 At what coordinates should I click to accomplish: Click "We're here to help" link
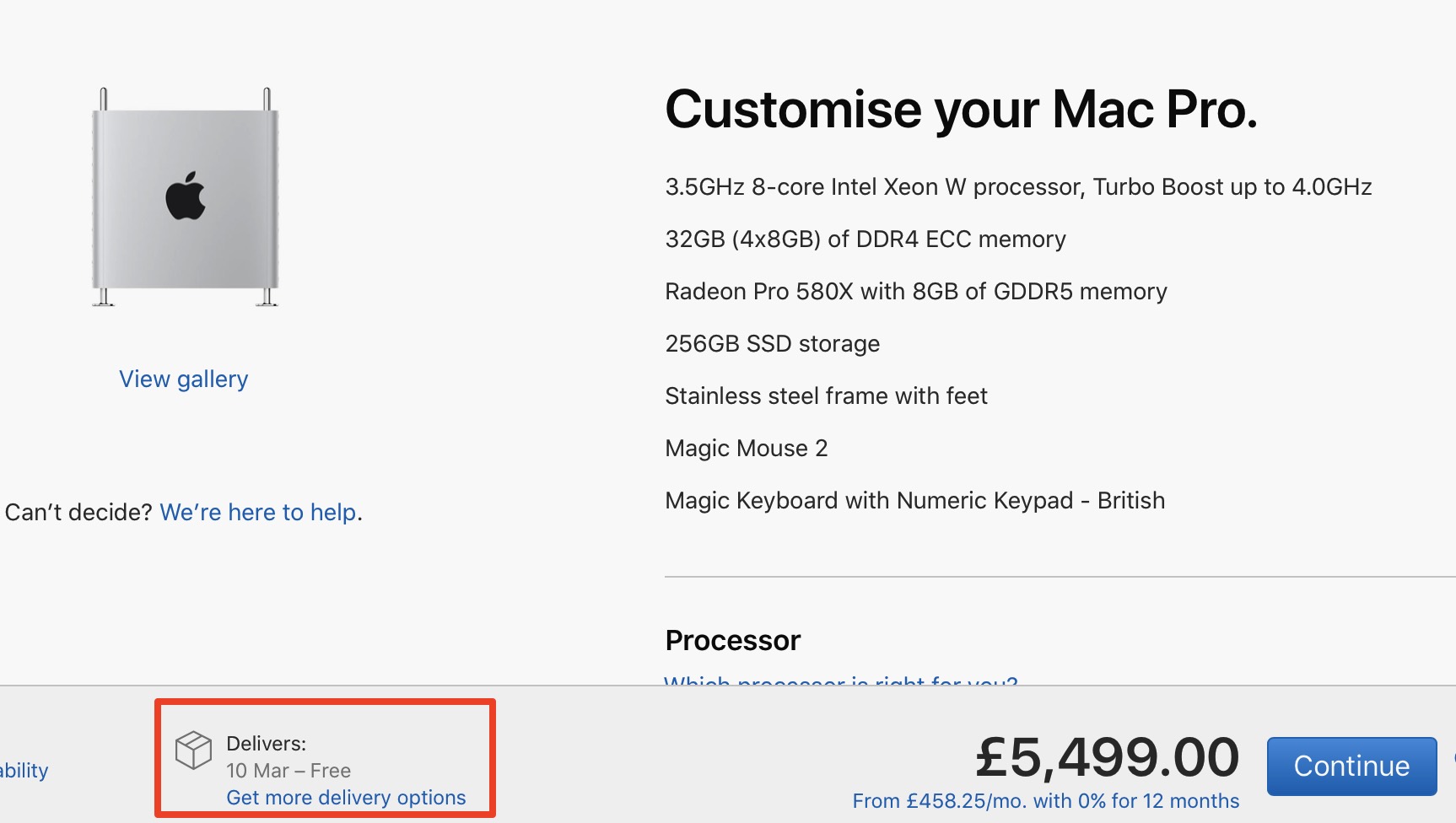pyautogui.click(x=258, y=513)
